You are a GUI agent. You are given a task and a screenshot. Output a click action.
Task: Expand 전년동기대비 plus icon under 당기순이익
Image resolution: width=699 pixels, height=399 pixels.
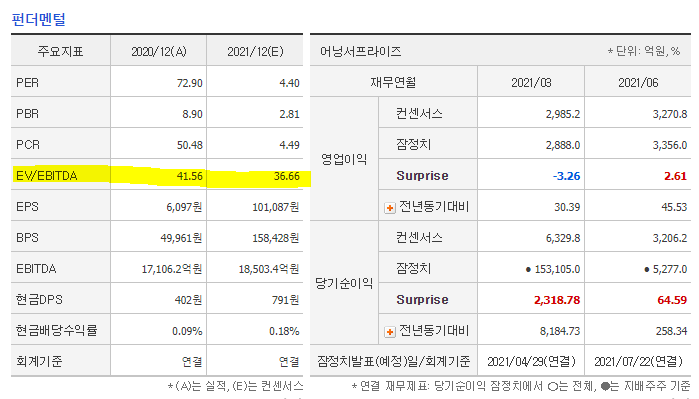pos(390,332)
